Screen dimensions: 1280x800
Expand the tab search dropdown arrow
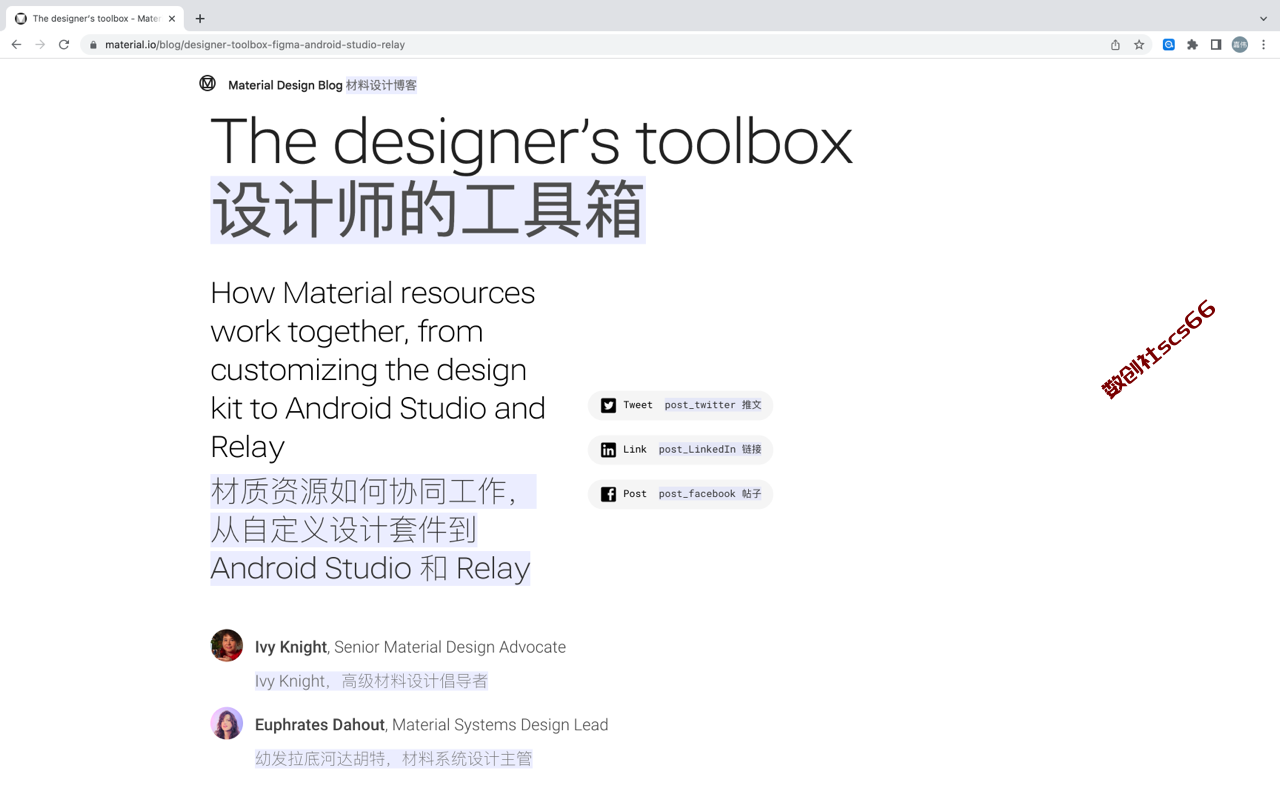tap(1263, 18)
